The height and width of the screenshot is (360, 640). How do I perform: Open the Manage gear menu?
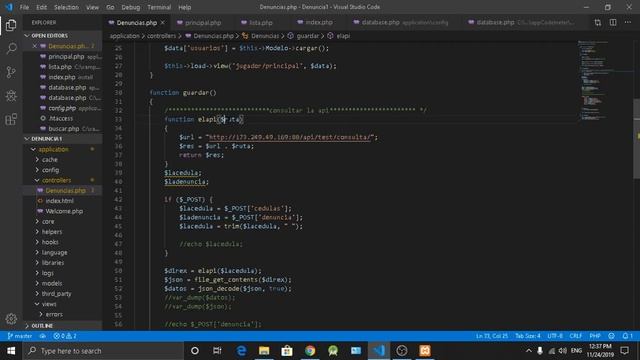11,318
